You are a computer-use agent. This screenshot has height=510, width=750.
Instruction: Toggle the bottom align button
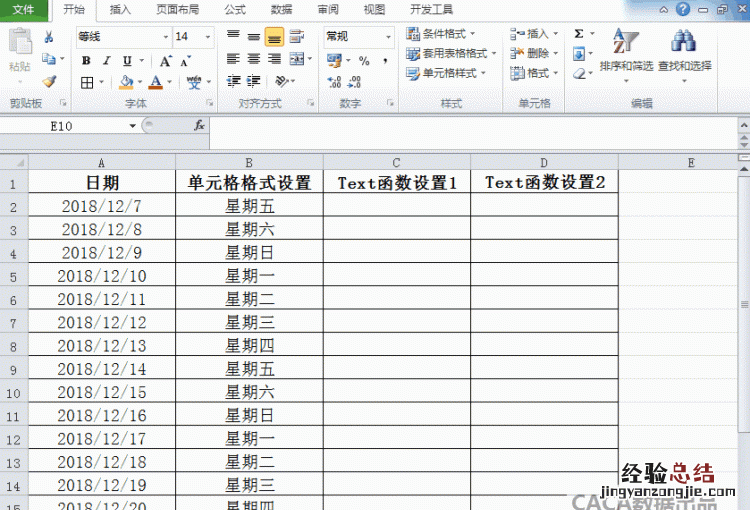[273, 37]
